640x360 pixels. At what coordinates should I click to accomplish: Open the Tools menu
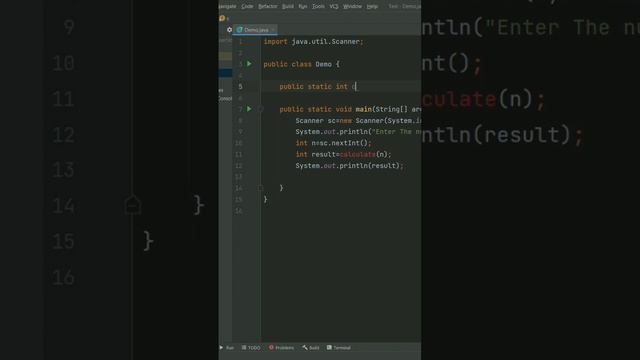[318, 7]
